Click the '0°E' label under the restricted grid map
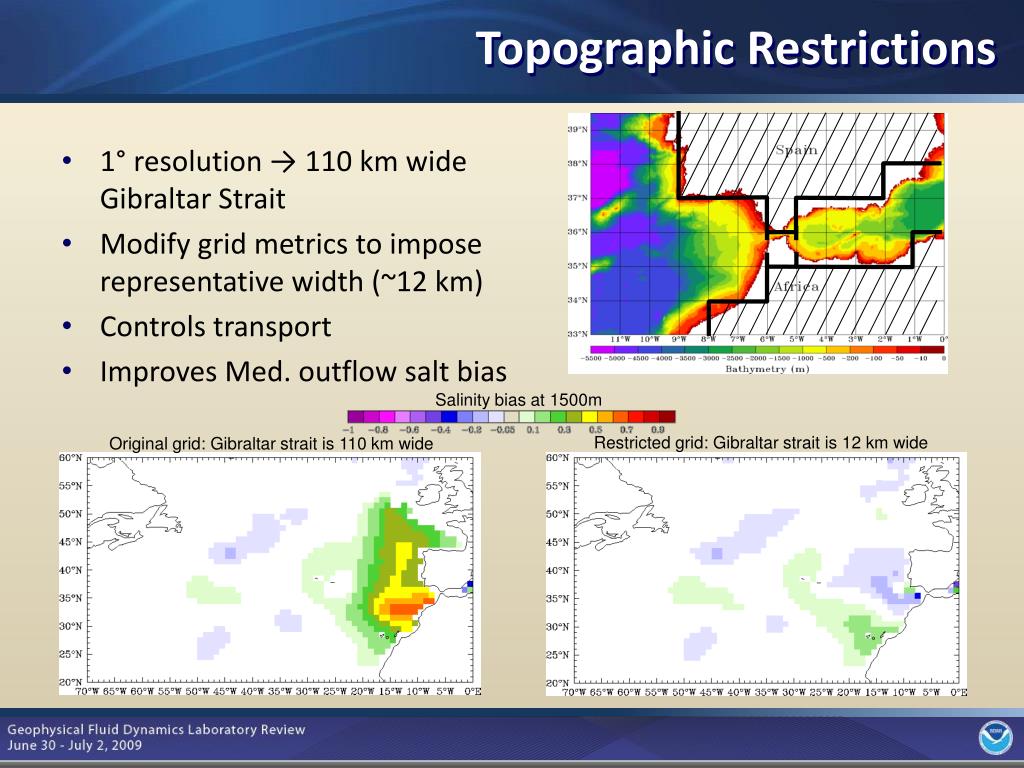 pyautogui.click(x=958, y=692)
